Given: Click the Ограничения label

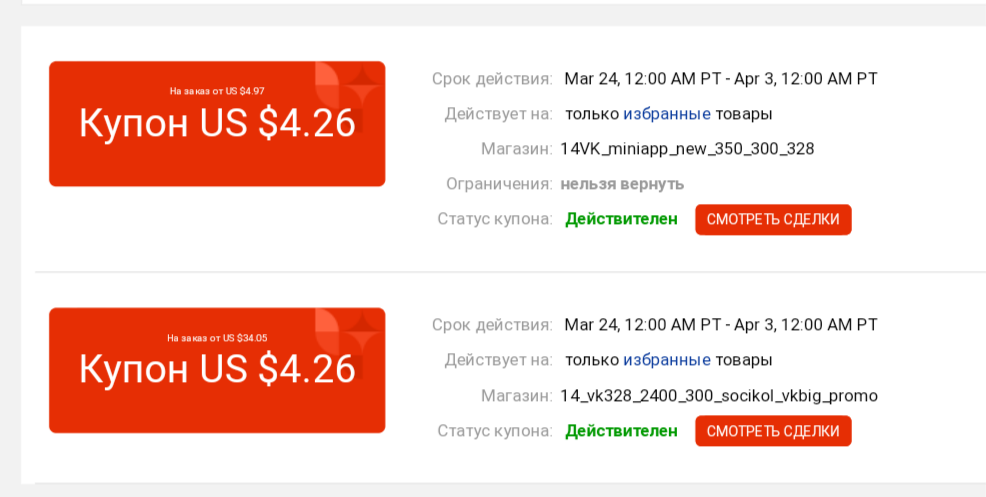Looking at the screenshot, I should point(499,184).
